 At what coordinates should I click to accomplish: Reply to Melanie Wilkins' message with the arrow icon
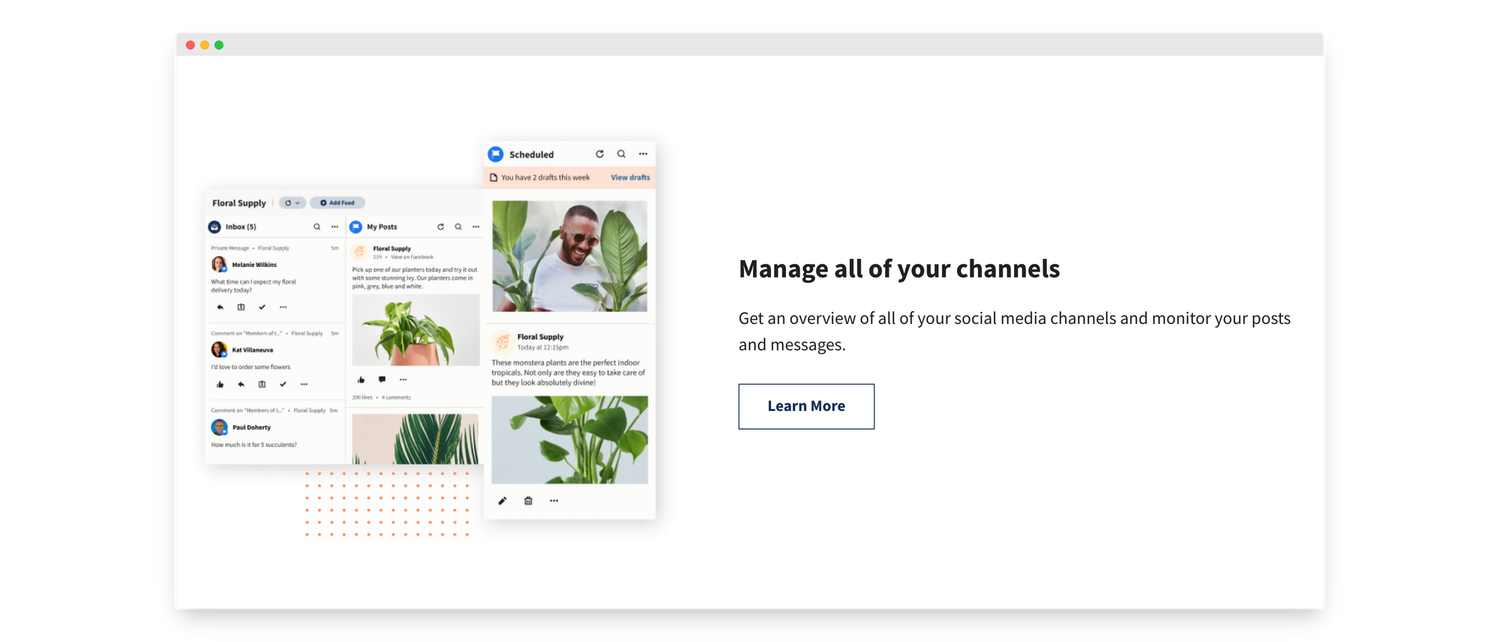coord(220,307)
